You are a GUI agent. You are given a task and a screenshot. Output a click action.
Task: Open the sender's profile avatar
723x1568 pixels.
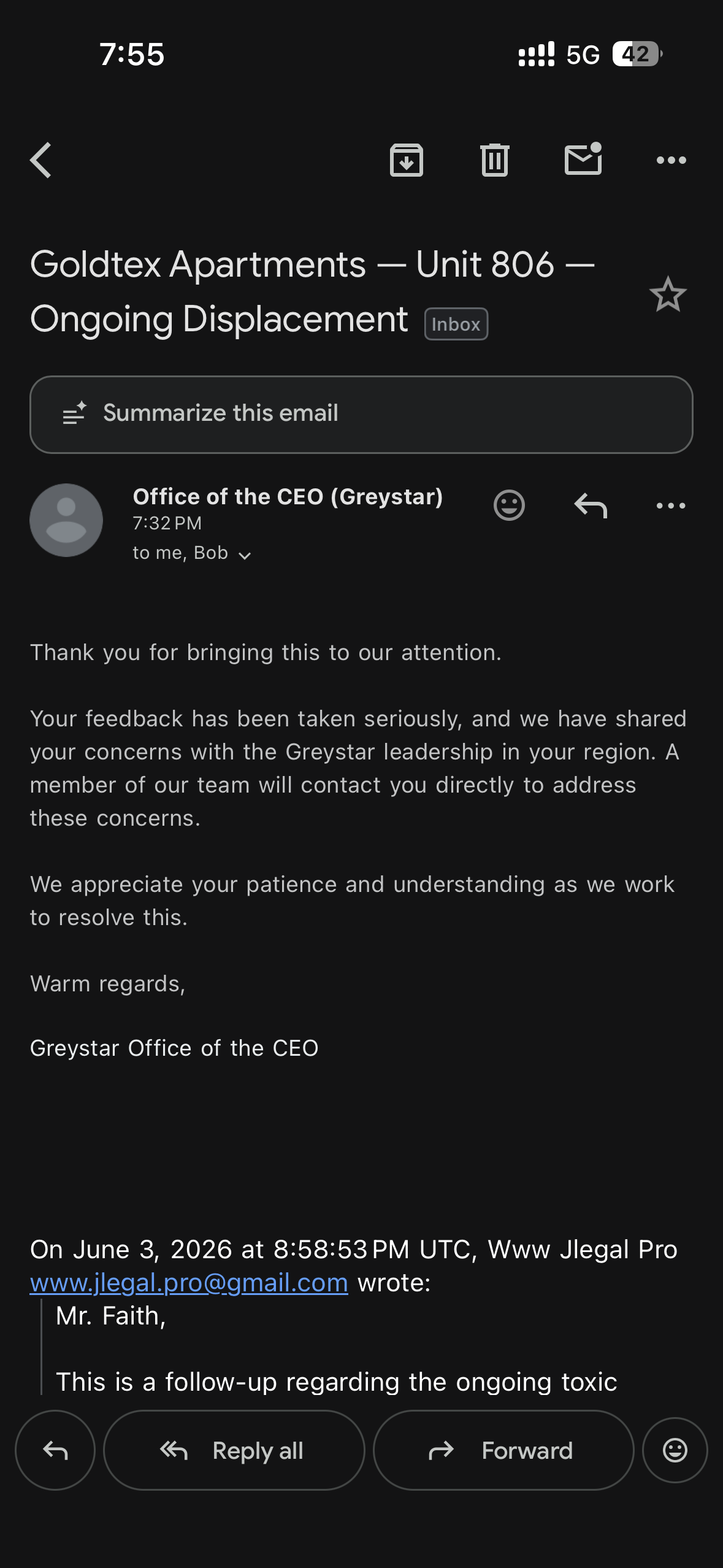click(66, 520)
